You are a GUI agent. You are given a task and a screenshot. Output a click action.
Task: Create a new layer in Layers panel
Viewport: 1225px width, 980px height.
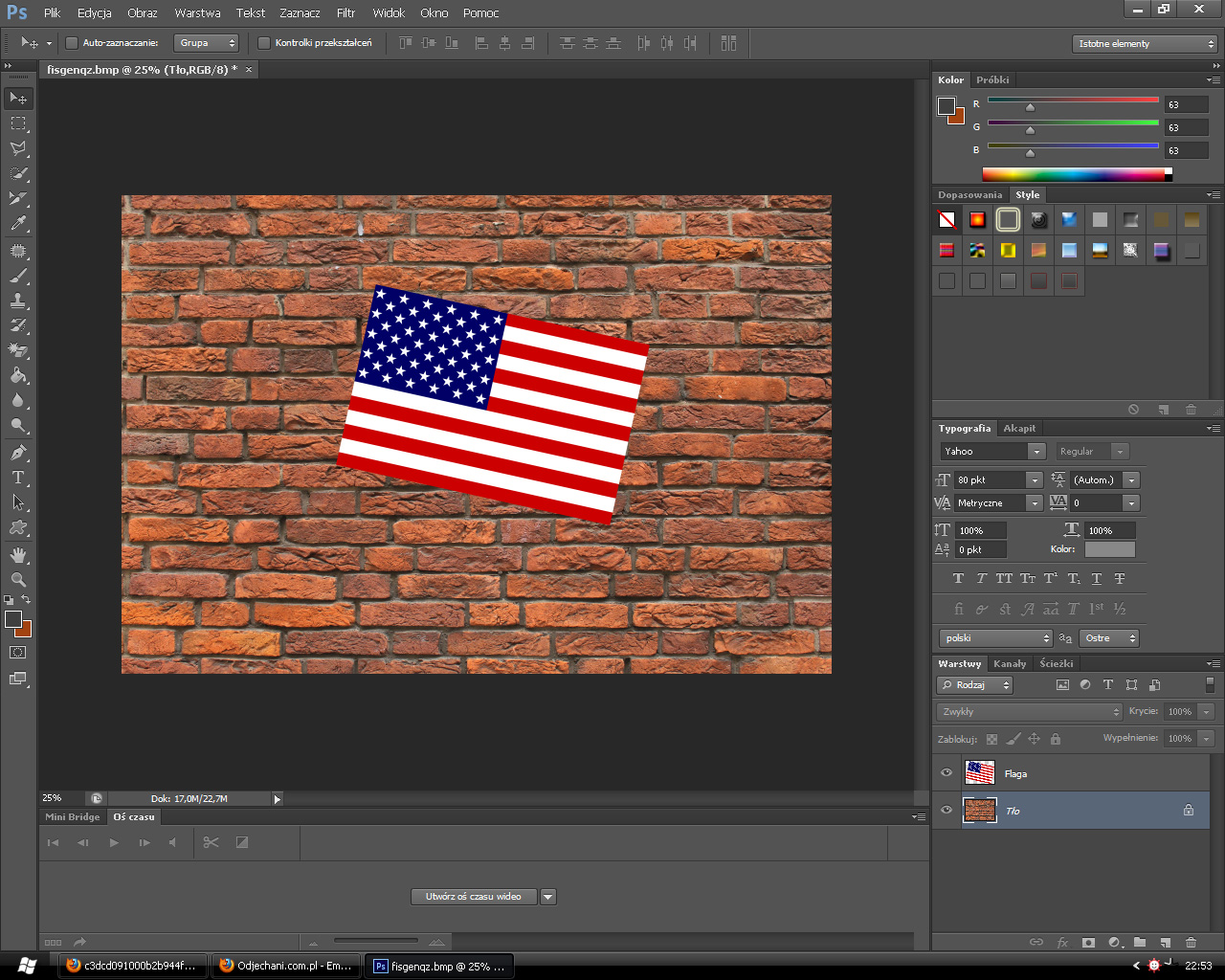tap(1165, 943)
